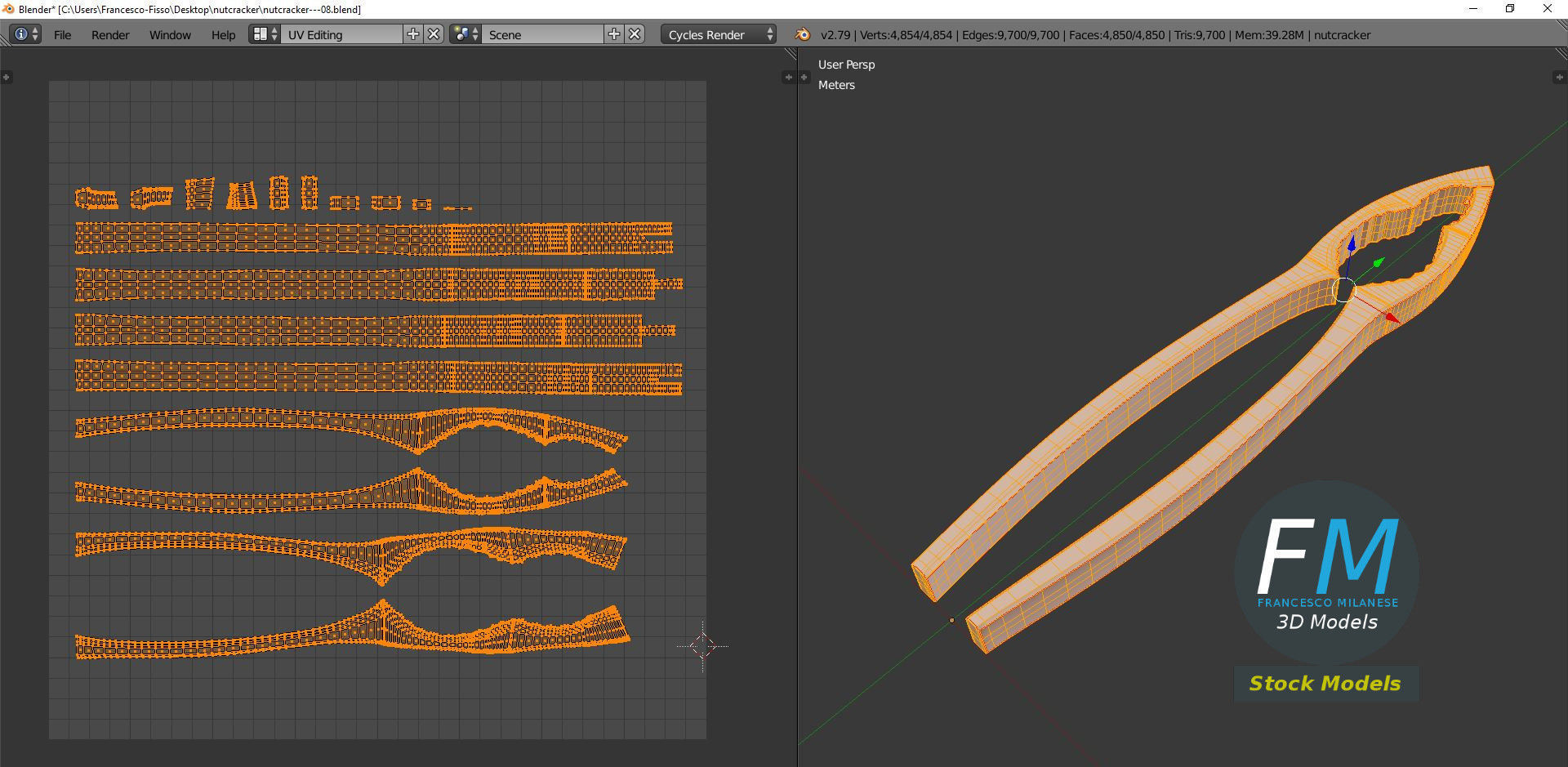Image resolution: width=1568 pixels, height=767 pixels.
Task: Open the Info editor type selector
Action: (25, 34)
